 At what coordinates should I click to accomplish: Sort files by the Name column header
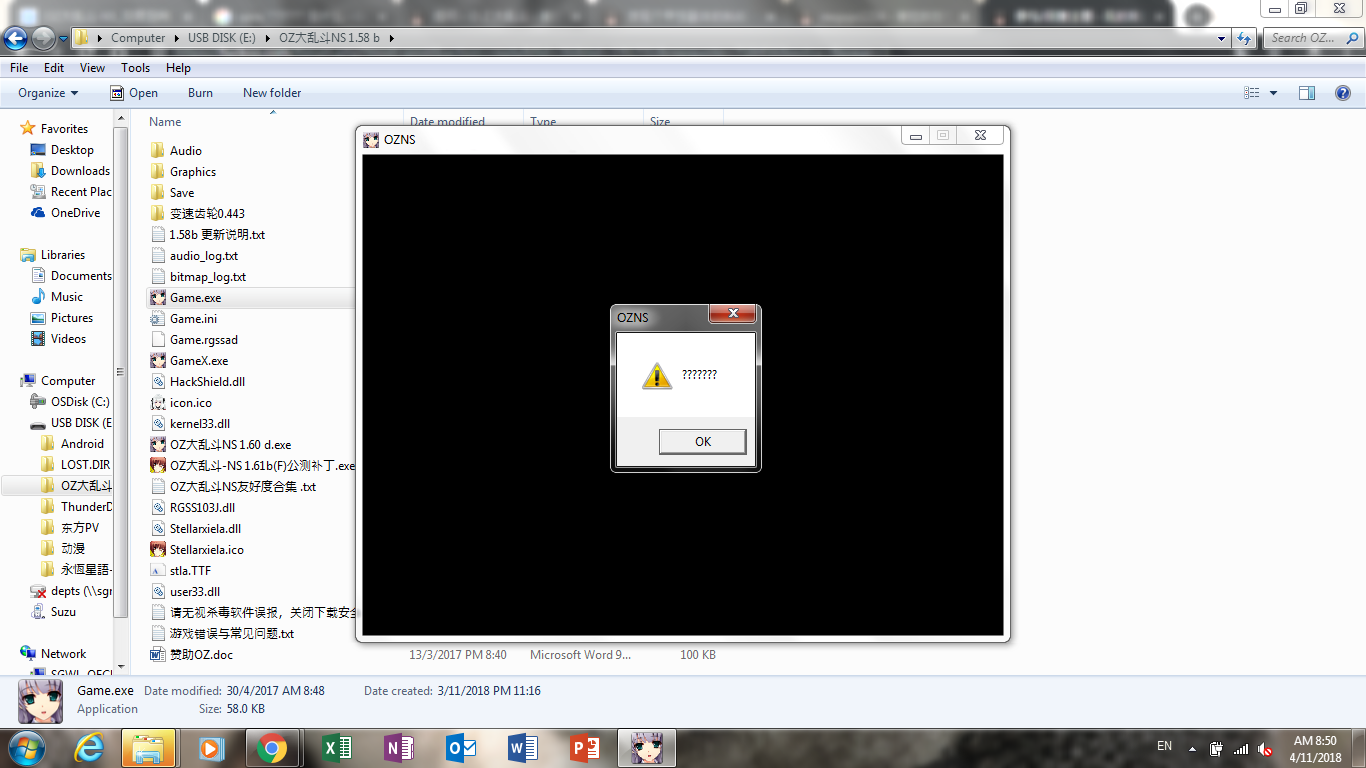165,122
